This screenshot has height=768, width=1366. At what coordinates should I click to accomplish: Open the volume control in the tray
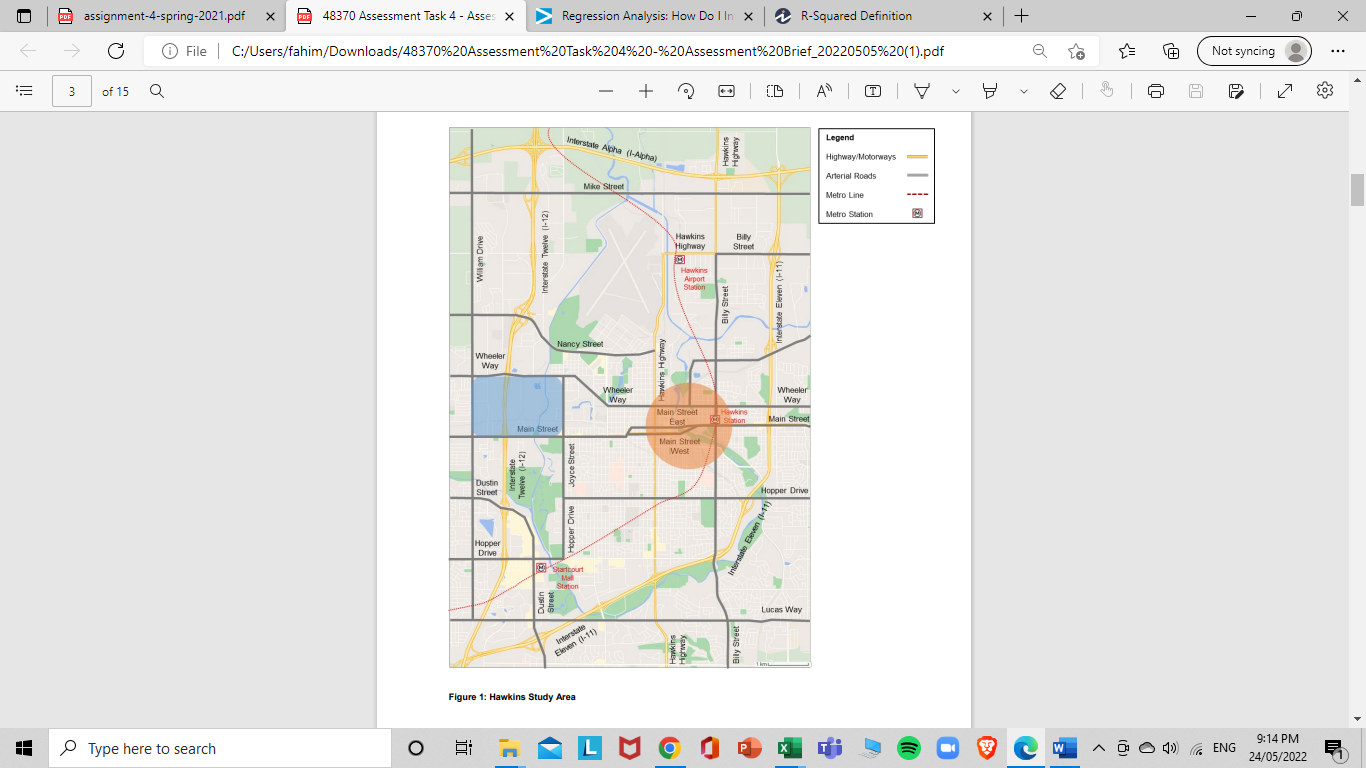coord(1170,748)
